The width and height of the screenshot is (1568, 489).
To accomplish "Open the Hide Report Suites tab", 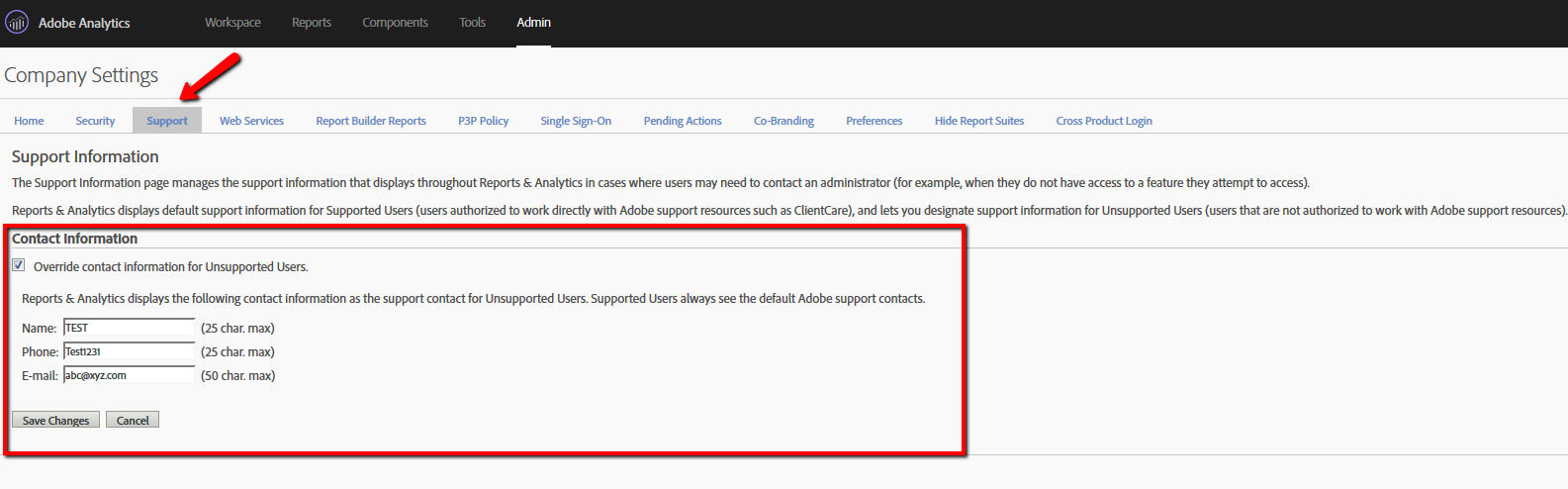I will (979, 121).
